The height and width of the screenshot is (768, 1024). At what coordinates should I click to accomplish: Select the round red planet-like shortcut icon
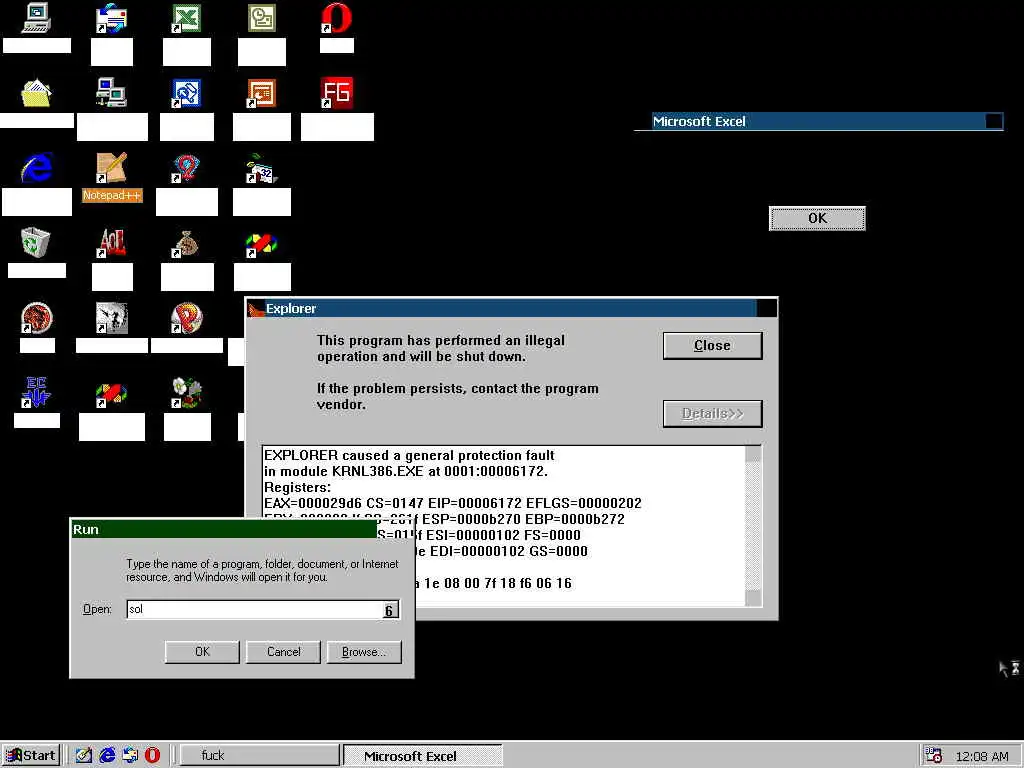pyautogui.click(x=36, y=318)
